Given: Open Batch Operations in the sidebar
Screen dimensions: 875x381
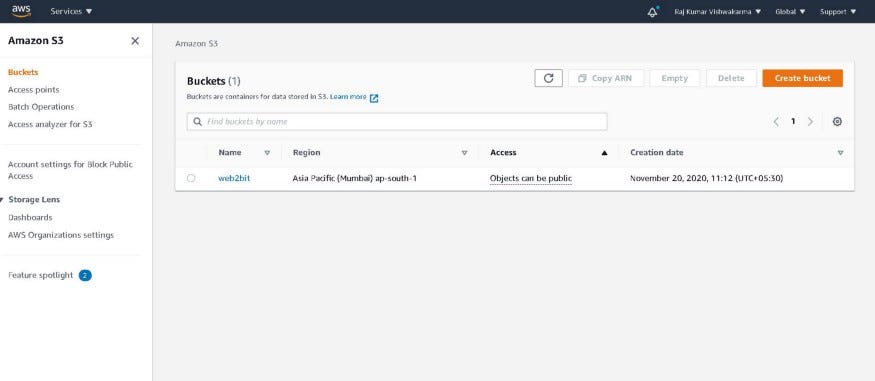Looking at the screenshot, I should [41, 107].
